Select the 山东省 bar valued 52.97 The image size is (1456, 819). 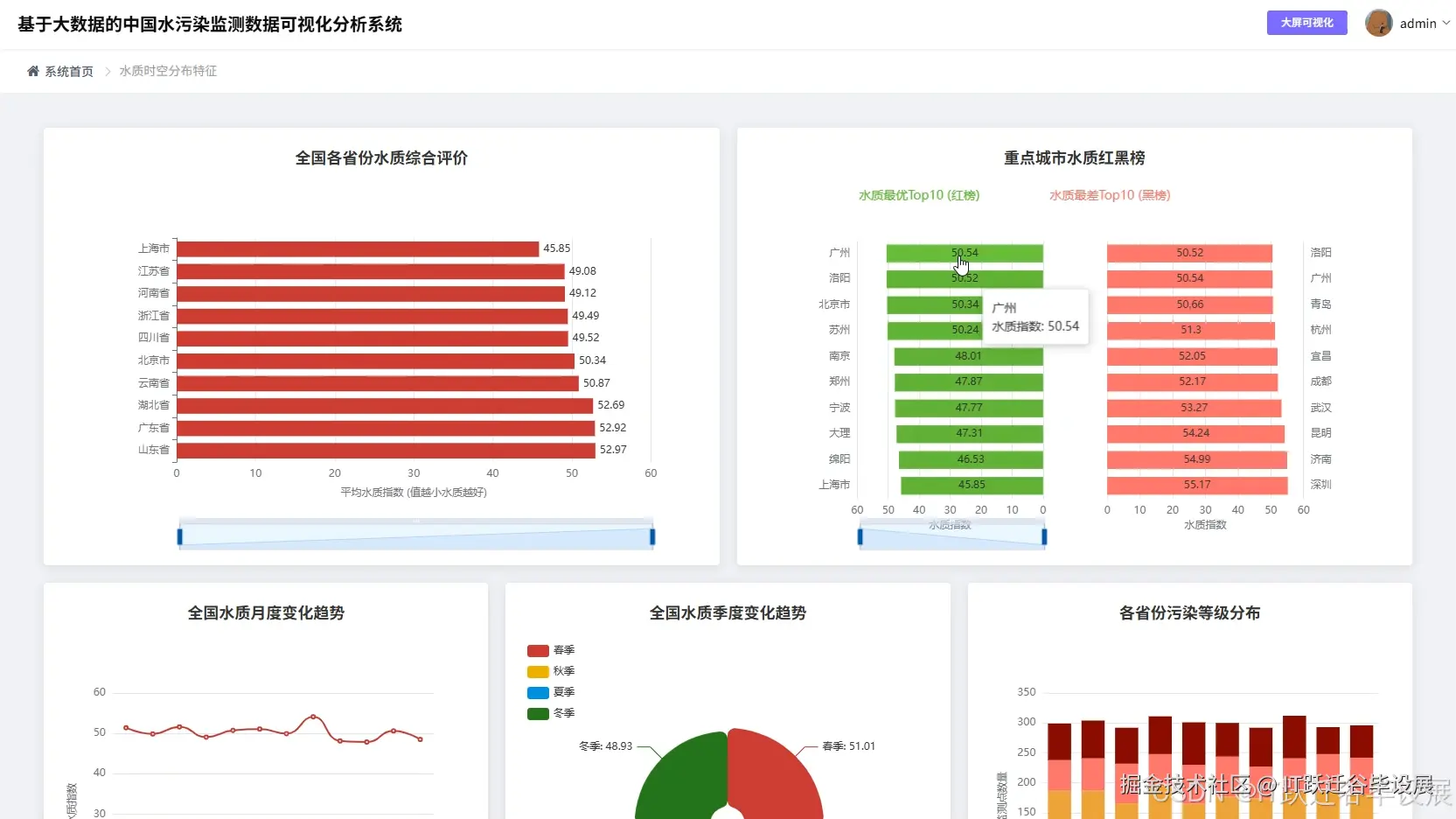[386, 450]
